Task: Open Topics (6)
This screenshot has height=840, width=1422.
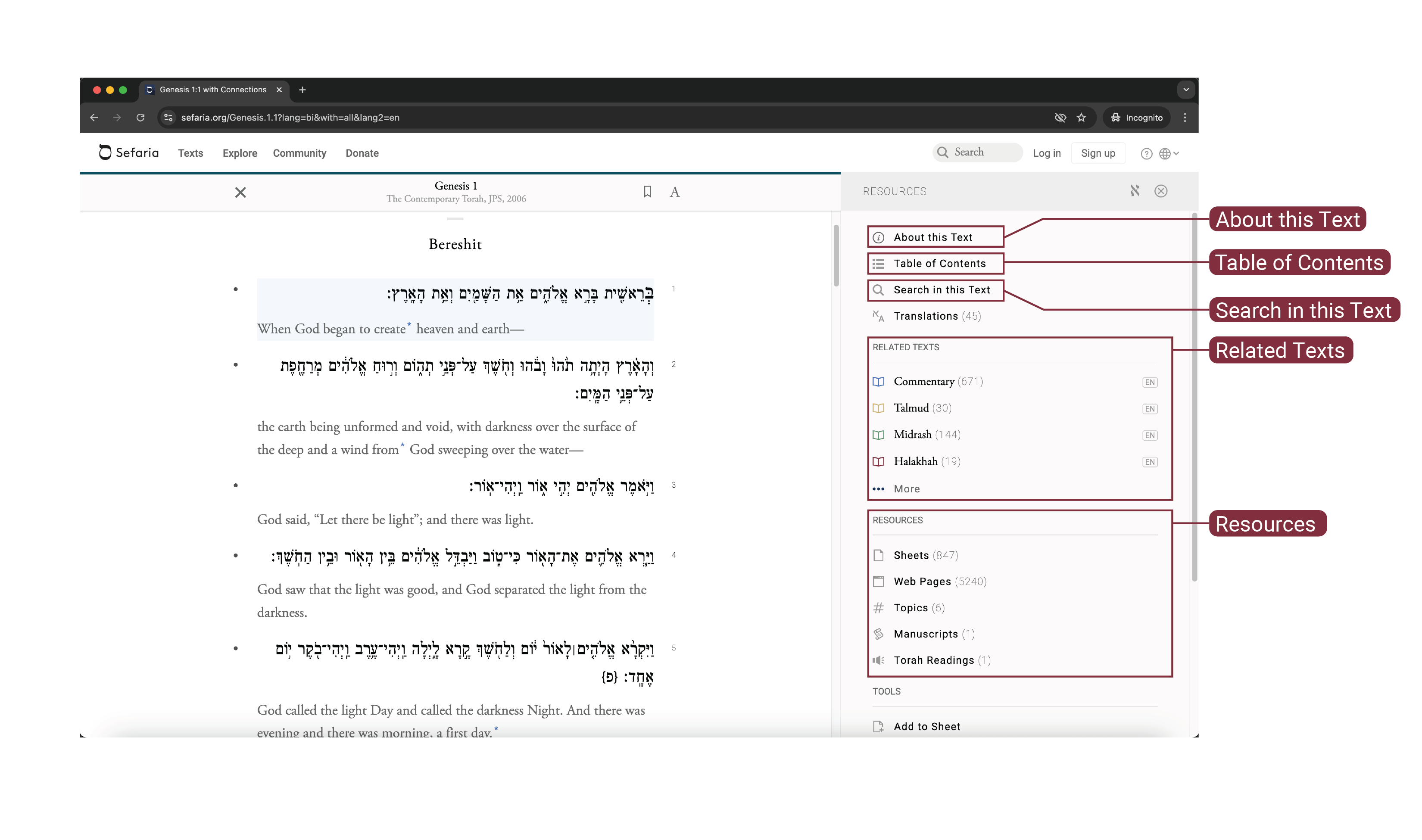Action: [919, 608]
